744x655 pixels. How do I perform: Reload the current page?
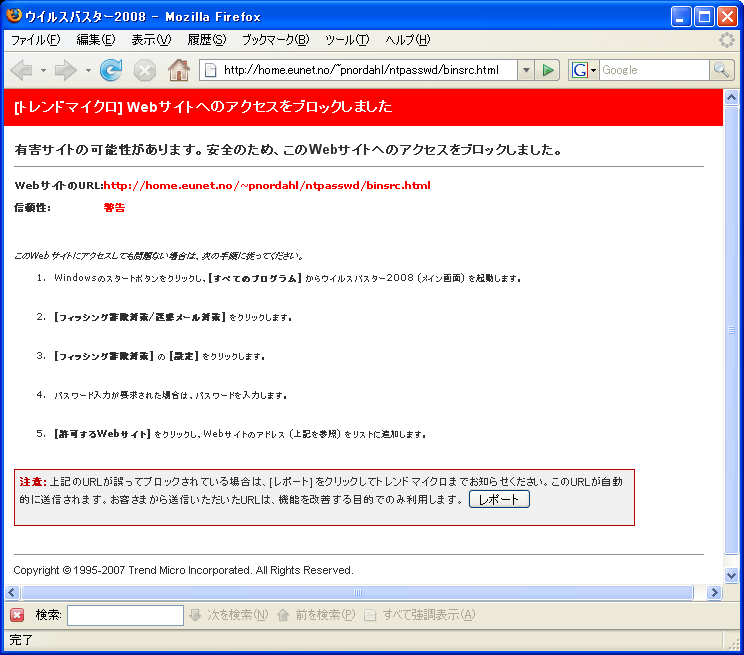(x=111, y=70)
